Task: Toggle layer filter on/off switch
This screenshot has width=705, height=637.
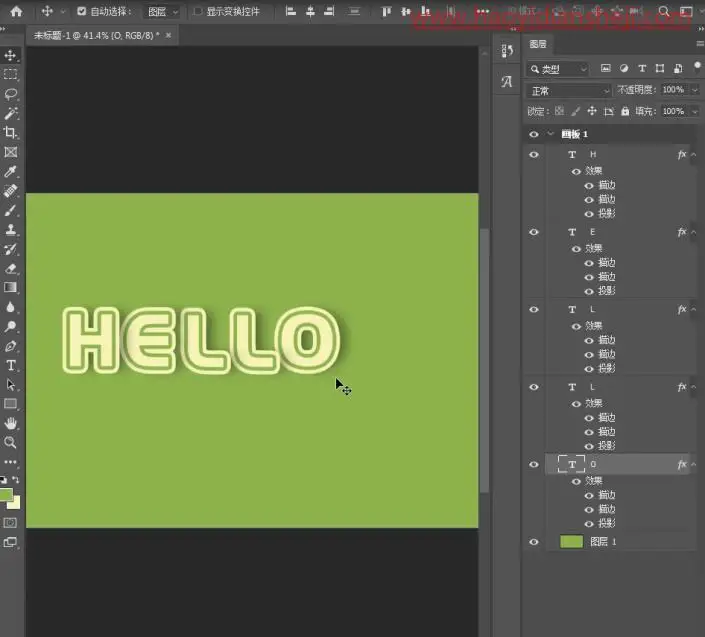Action: [x=697, y=67]
